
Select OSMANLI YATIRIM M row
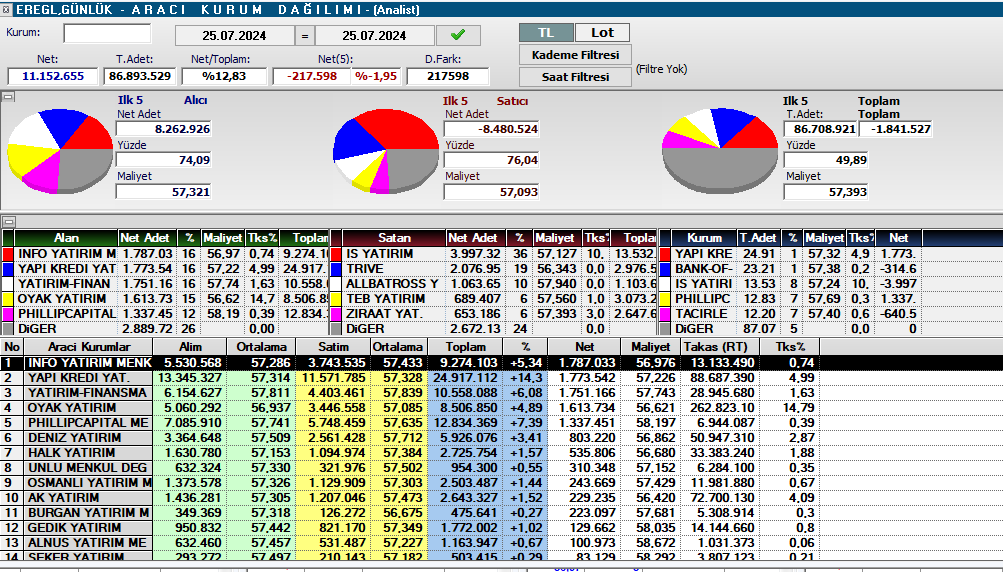click(x=502, y=482)
